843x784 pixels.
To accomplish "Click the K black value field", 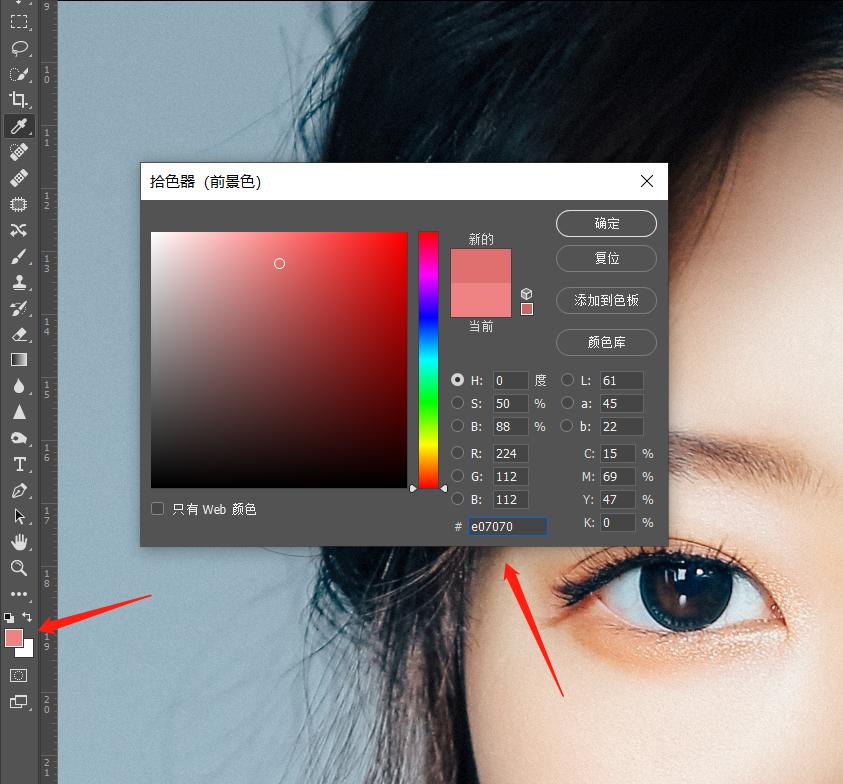I will click(618, 522).
